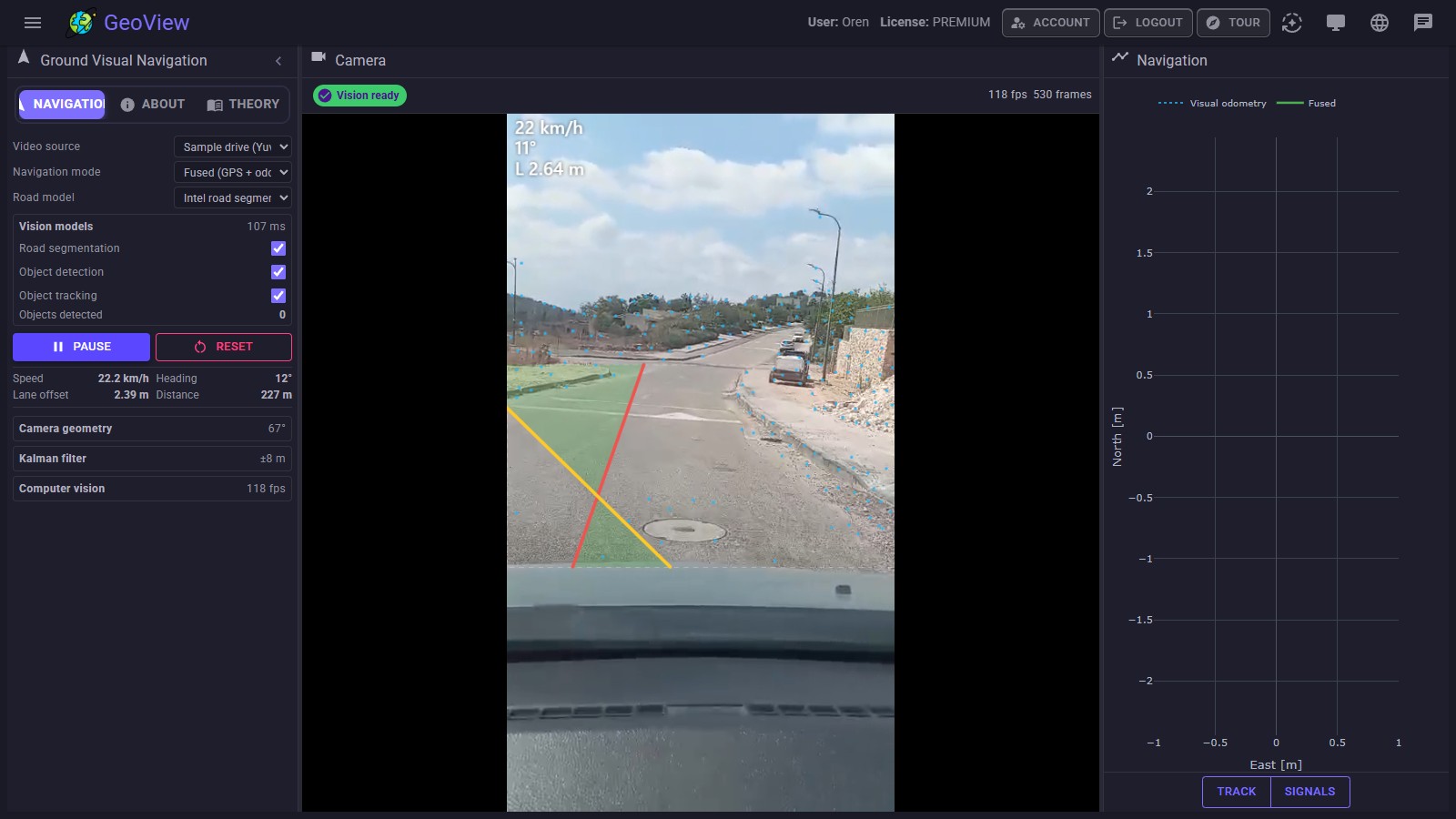Open the feedback chat icon

coord(1422,23)
